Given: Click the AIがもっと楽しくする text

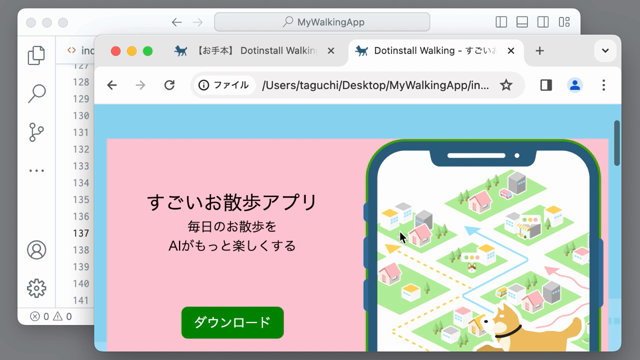Looking at the screenshot, I should point(232,246).
